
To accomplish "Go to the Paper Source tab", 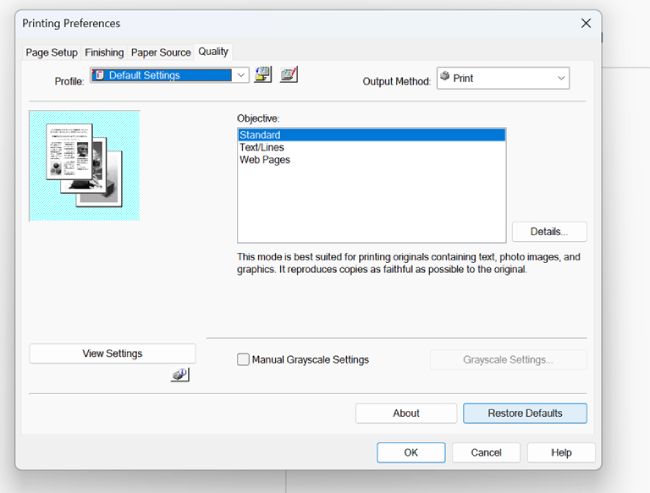I will (x=160, y=52).
